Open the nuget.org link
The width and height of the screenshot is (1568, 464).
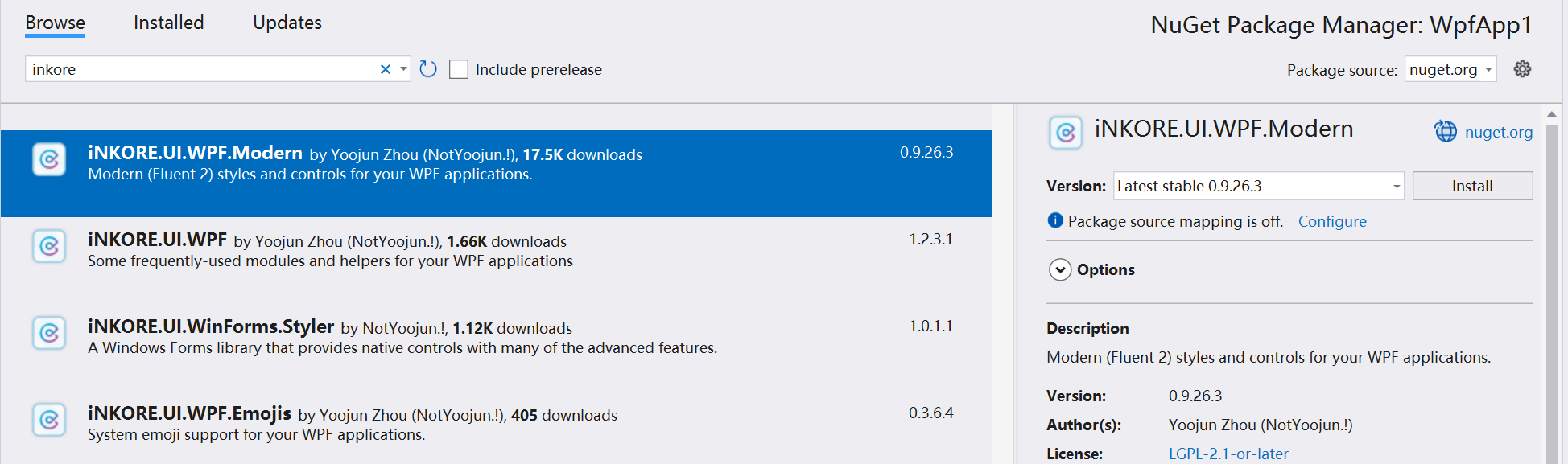[1499, 132]
